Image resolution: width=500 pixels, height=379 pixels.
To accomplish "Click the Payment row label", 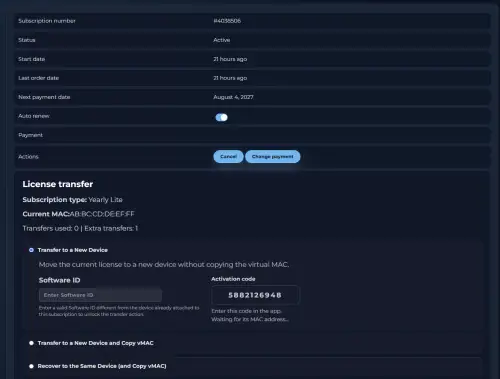I will point(30,135).
